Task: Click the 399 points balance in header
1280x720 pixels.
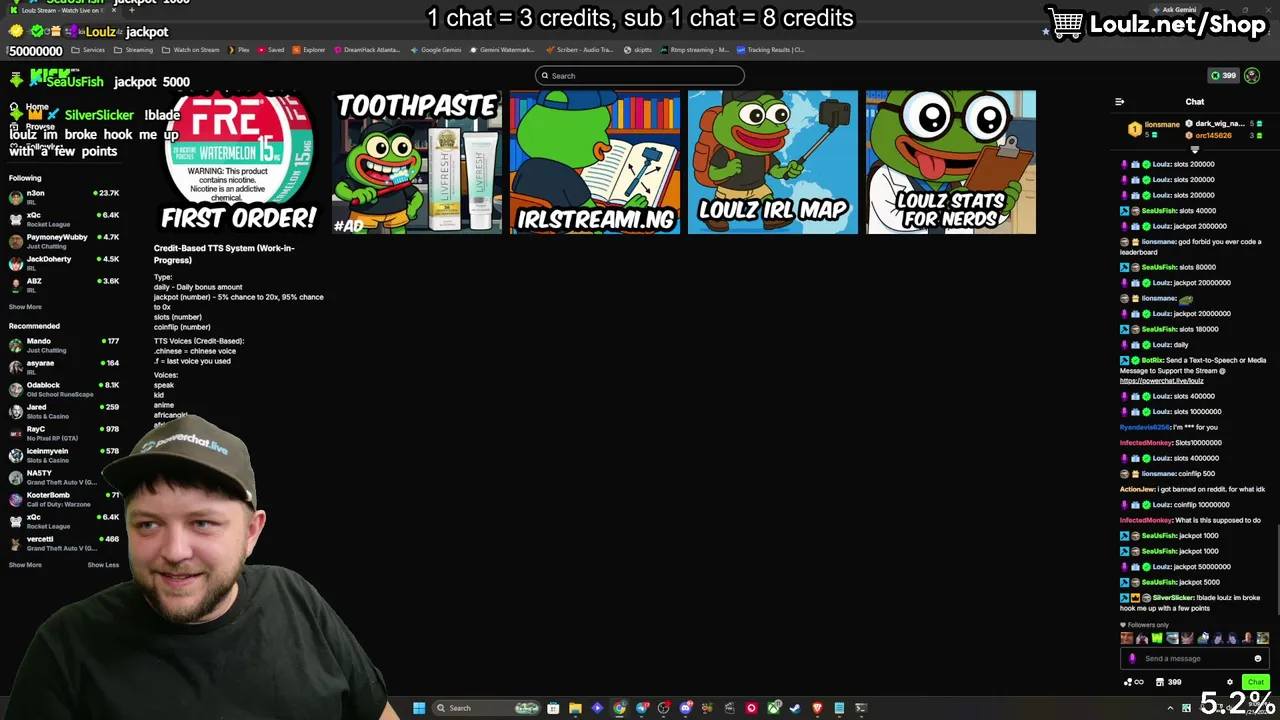Action: (1223, 75)
